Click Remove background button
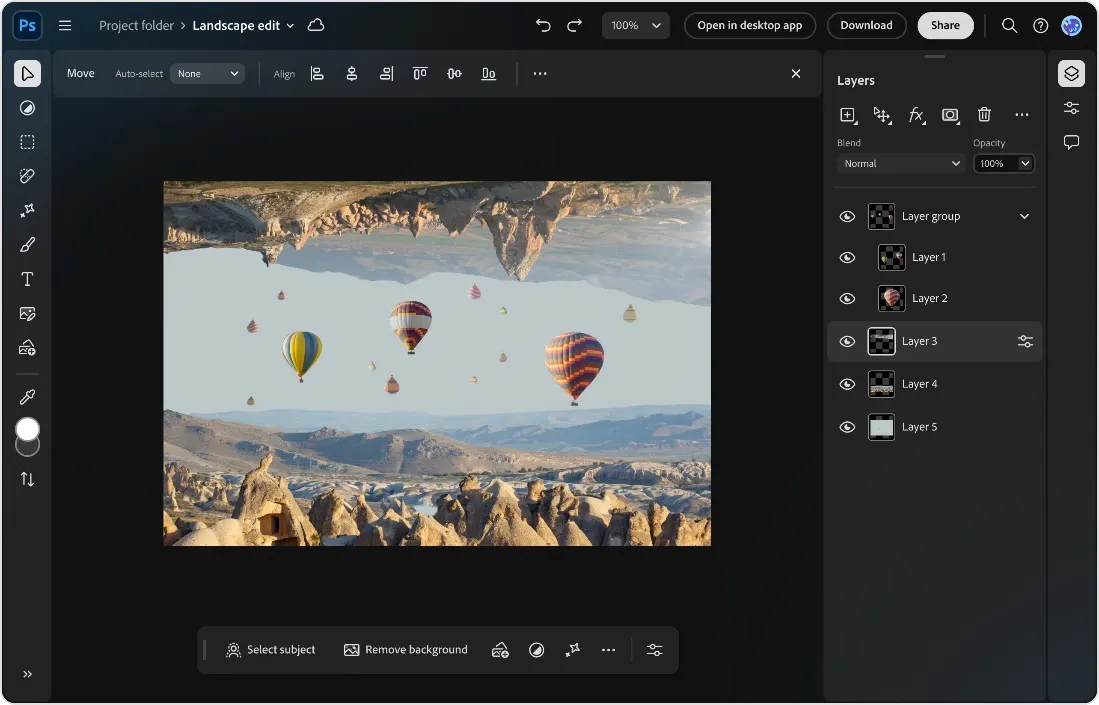This screenshot has width=1099, height=705. coord(406,650)
